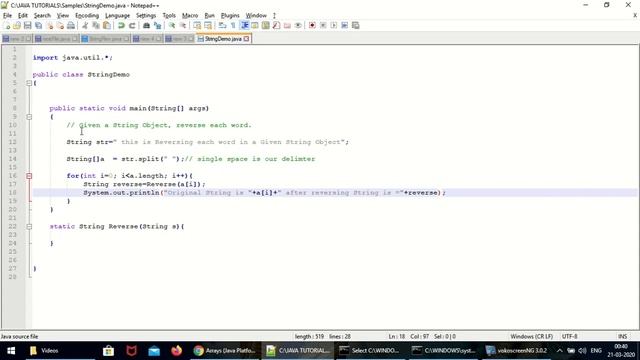640x360 pixels.
Task: Click the Save All toolbar icon
Action: coord(38,25)
